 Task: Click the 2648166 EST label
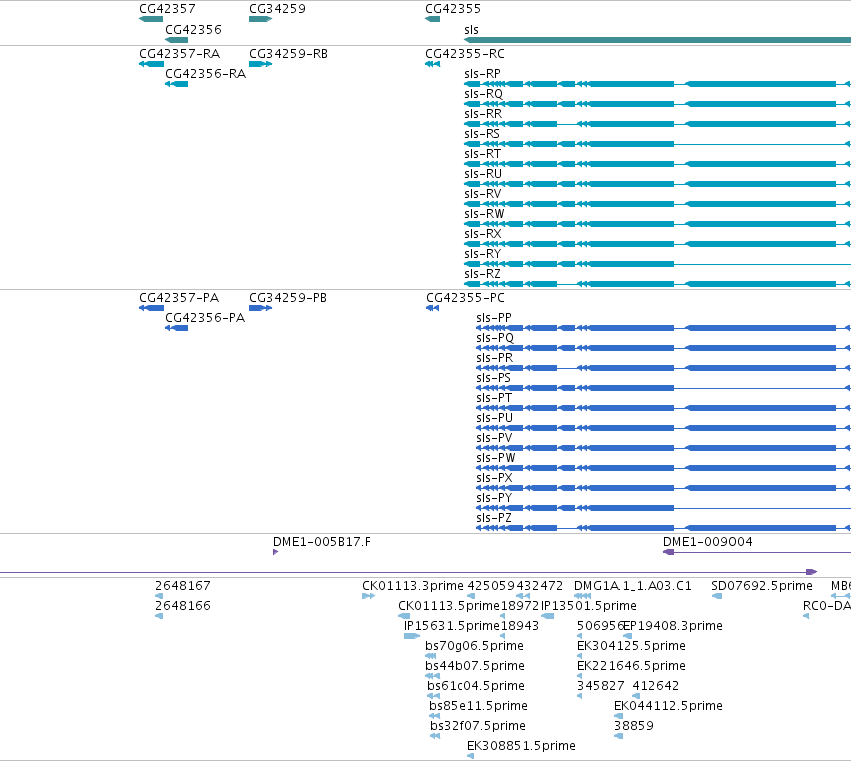(182, 606)
